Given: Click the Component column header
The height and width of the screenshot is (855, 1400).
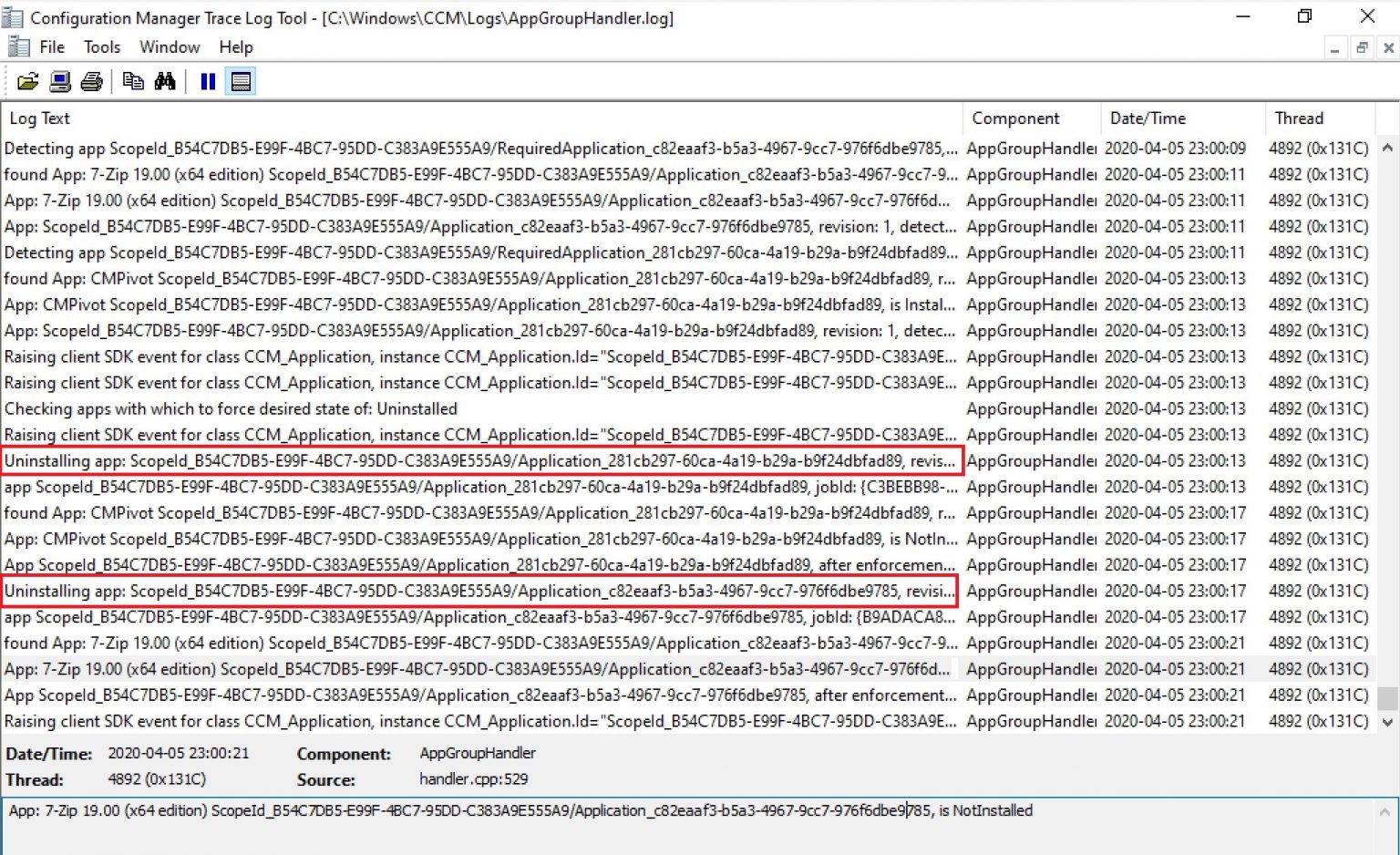Looking at the screenshot, I should pos(1015,118).
